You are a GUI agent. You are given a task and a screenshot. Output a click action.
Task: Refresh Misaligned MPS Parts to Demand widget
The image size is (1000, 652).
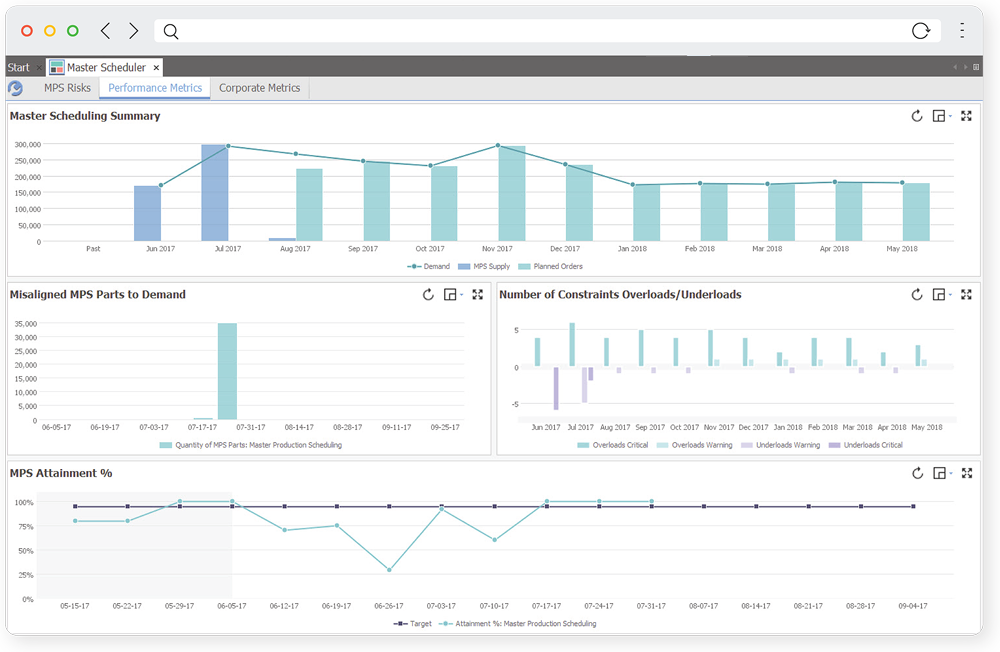click(x=428, y=295)
